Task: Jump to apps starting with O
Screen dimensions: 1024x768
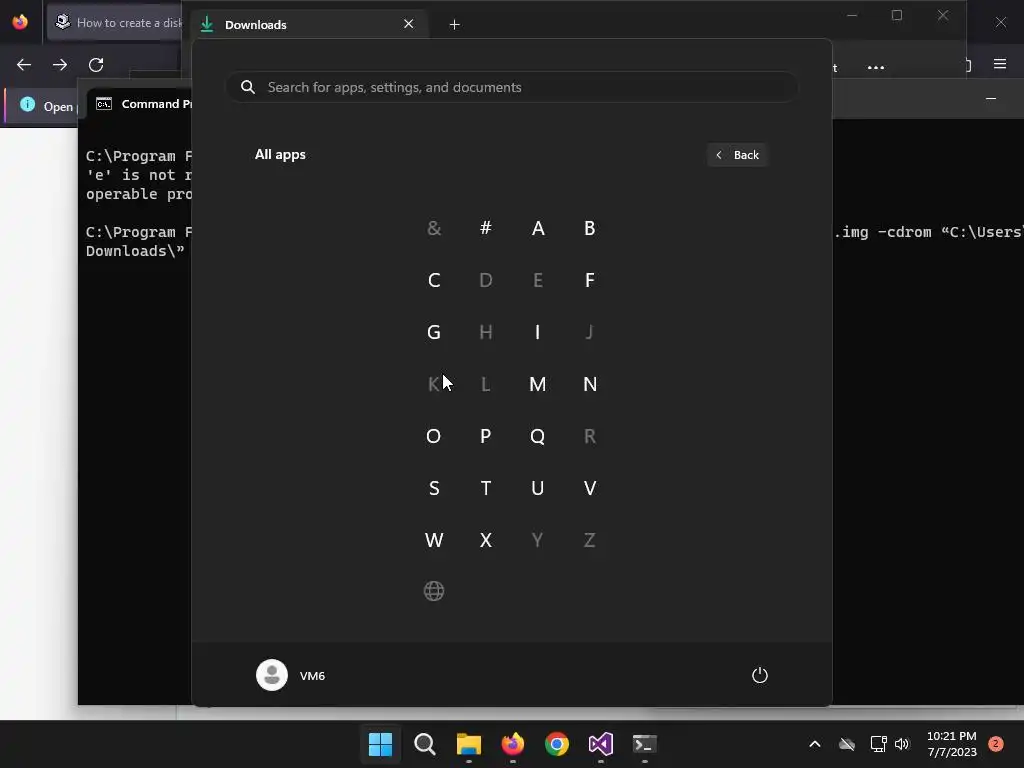Action: [434, 436]
